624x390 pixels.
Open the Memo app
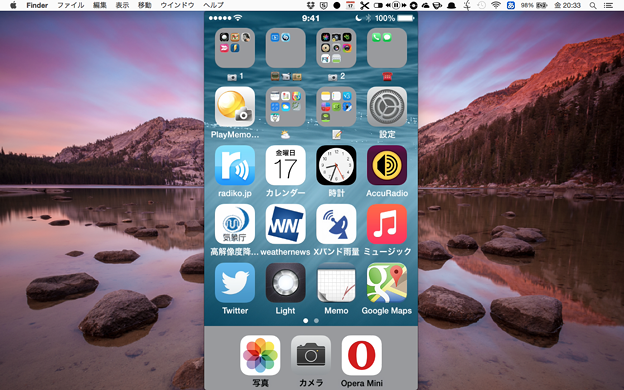pyautogui.click(x=336, y=283)
